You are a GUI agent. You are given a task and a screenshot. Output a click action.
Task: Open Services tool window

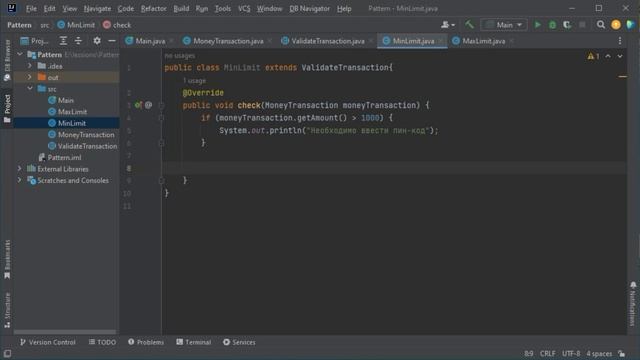[x=239, y=342]
